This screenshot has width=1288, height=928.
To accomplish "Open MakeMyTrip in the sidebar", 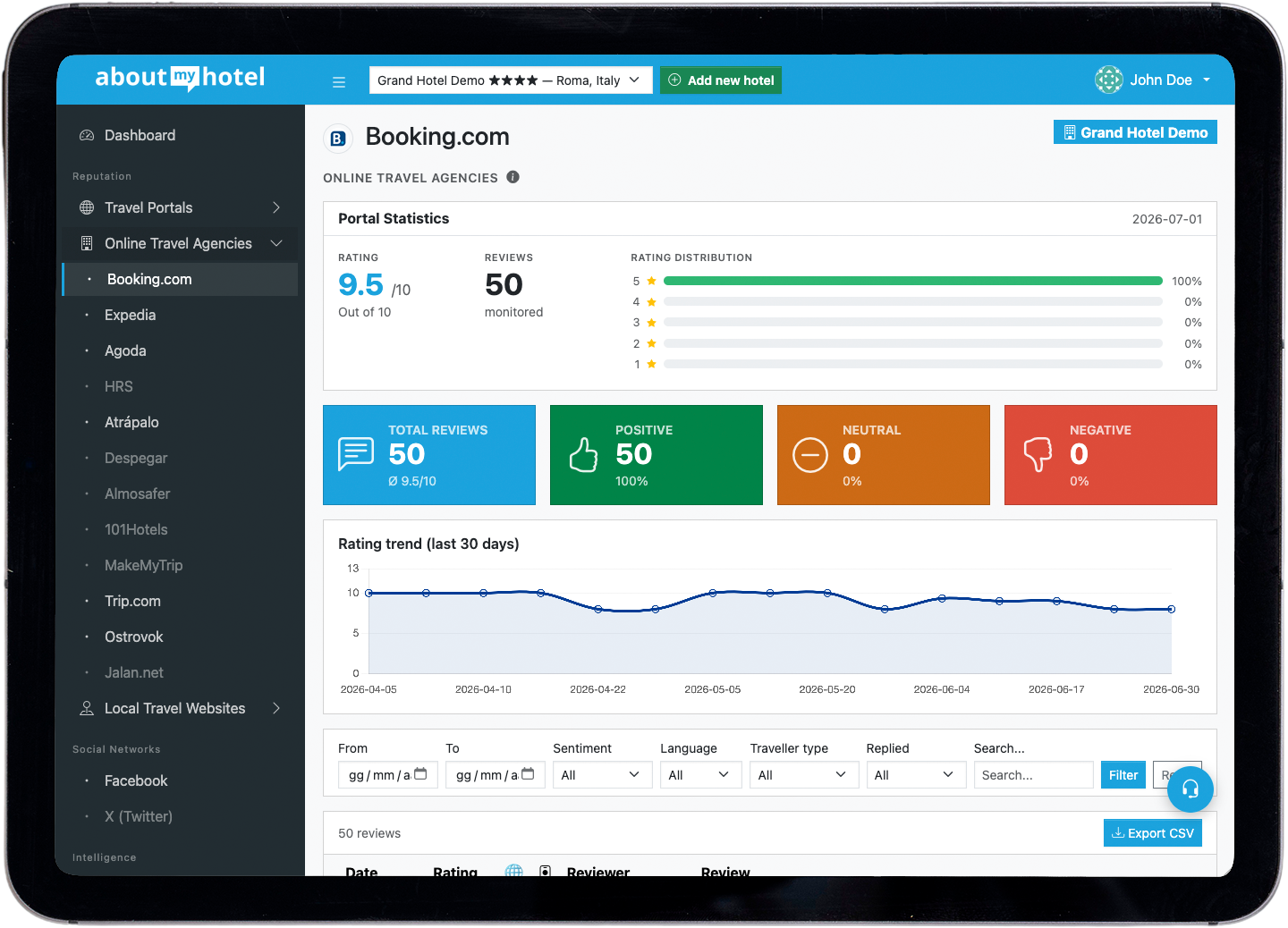I will (x=180, y=565).
